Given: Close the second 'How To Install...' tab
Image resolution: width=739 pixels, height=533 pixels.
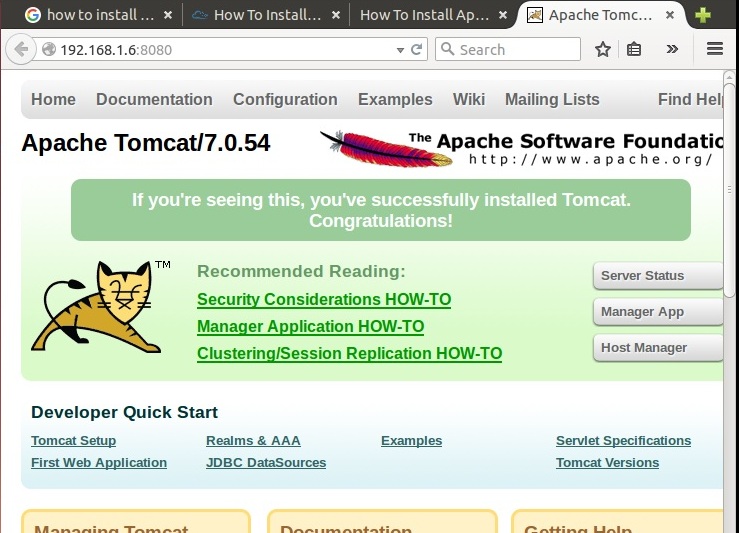Looking at the screenshot, I should tap(336, 15).
